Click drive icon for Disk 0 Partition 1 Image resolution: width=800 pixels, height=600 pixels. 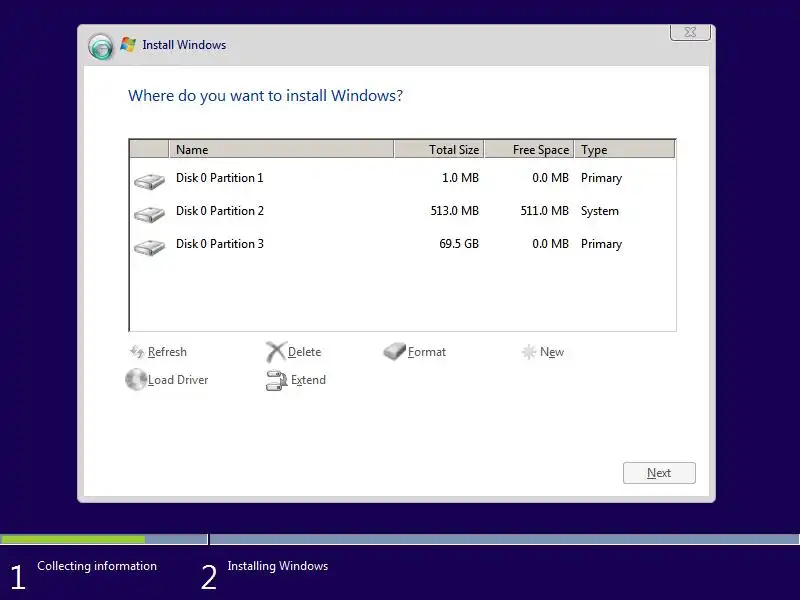click(x=149, y=181)
